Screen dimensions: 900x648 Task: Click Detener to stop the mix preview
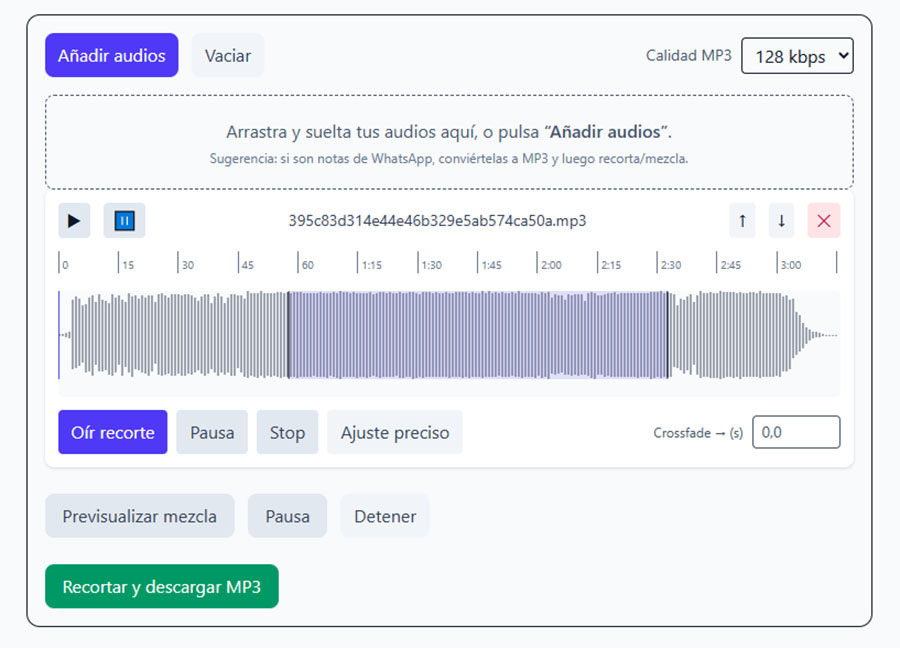coord(385,516)
